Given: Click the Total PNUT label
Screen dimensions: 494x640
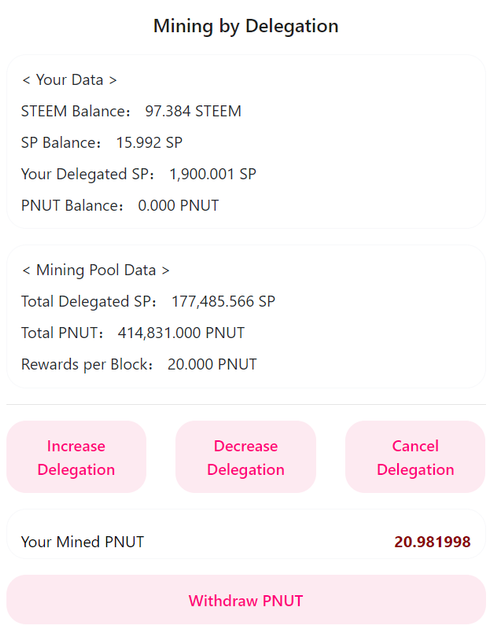Looking at the screenshot, I should click(62, 333).
